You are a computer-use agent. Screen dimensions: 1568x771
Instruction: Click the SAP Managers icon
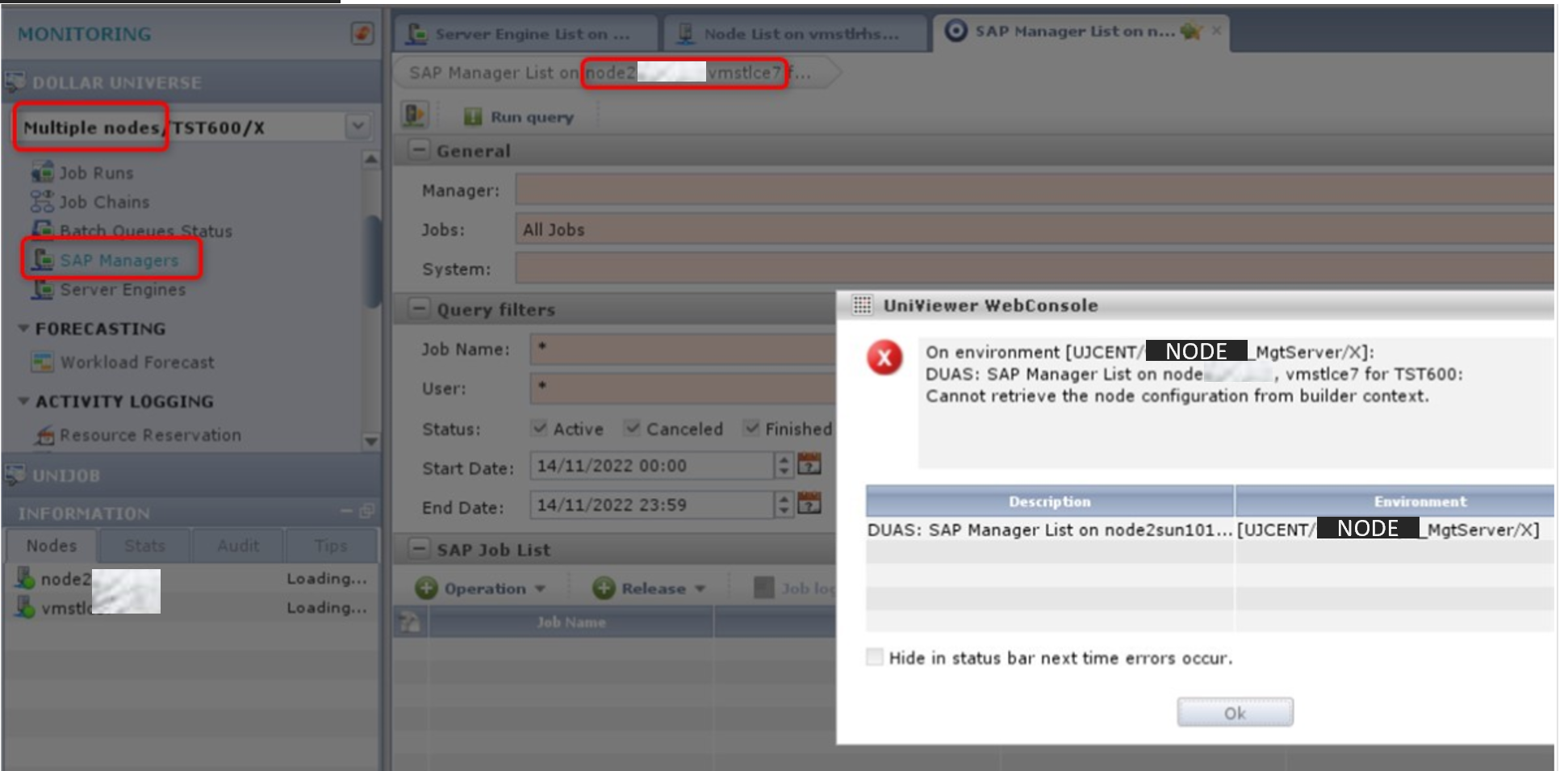(x=43, y=260)
